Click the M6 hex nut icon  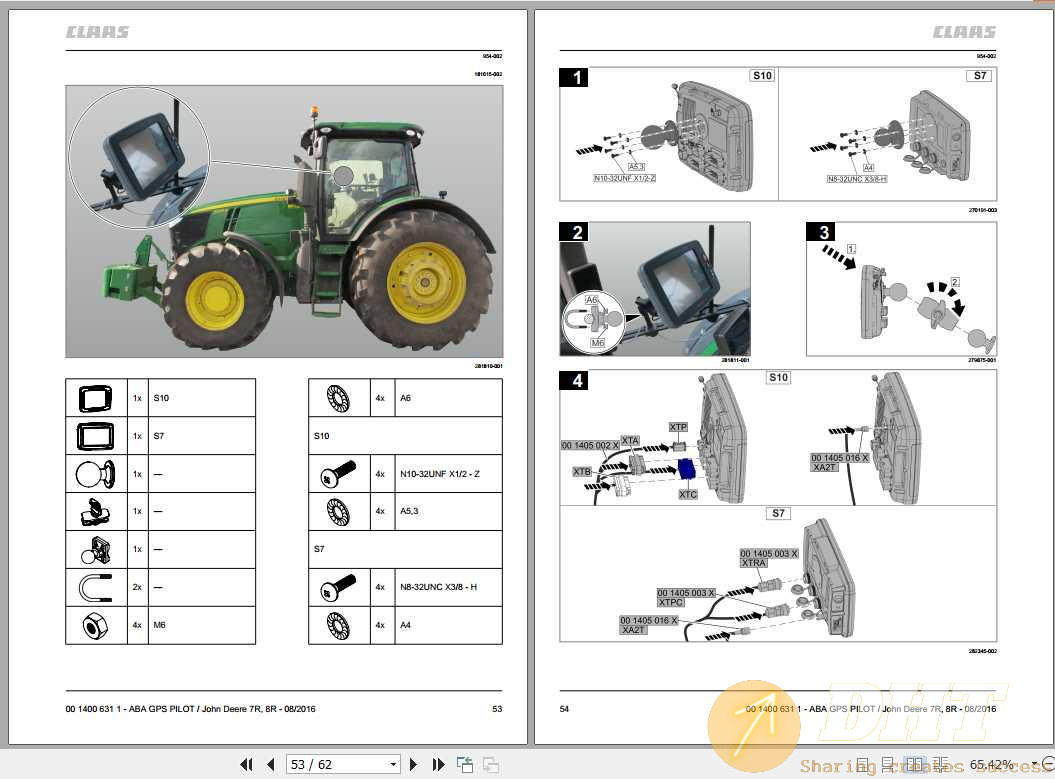coord(96,626)
